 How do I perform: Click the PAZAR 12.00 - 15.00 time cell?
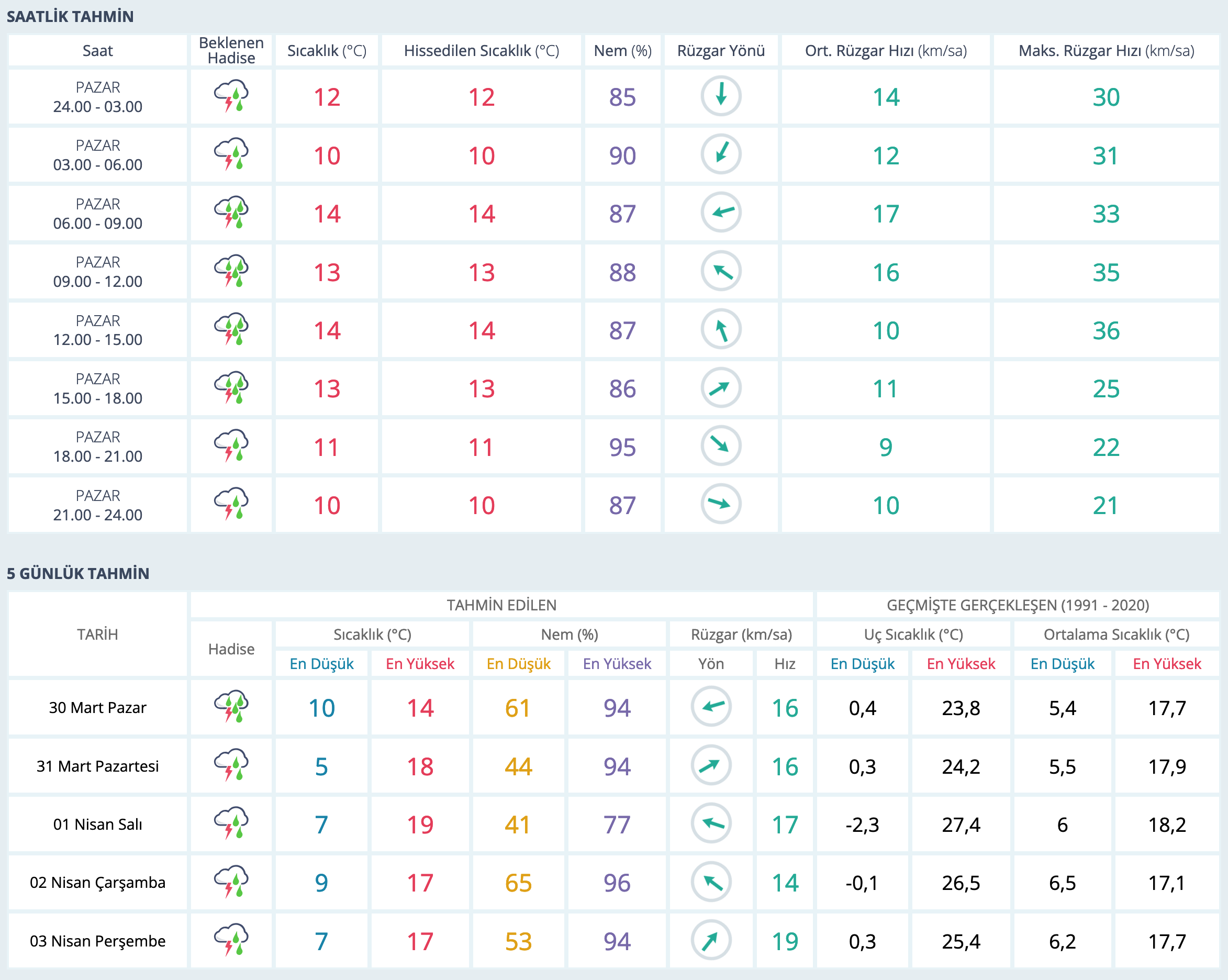click(97, 330)
